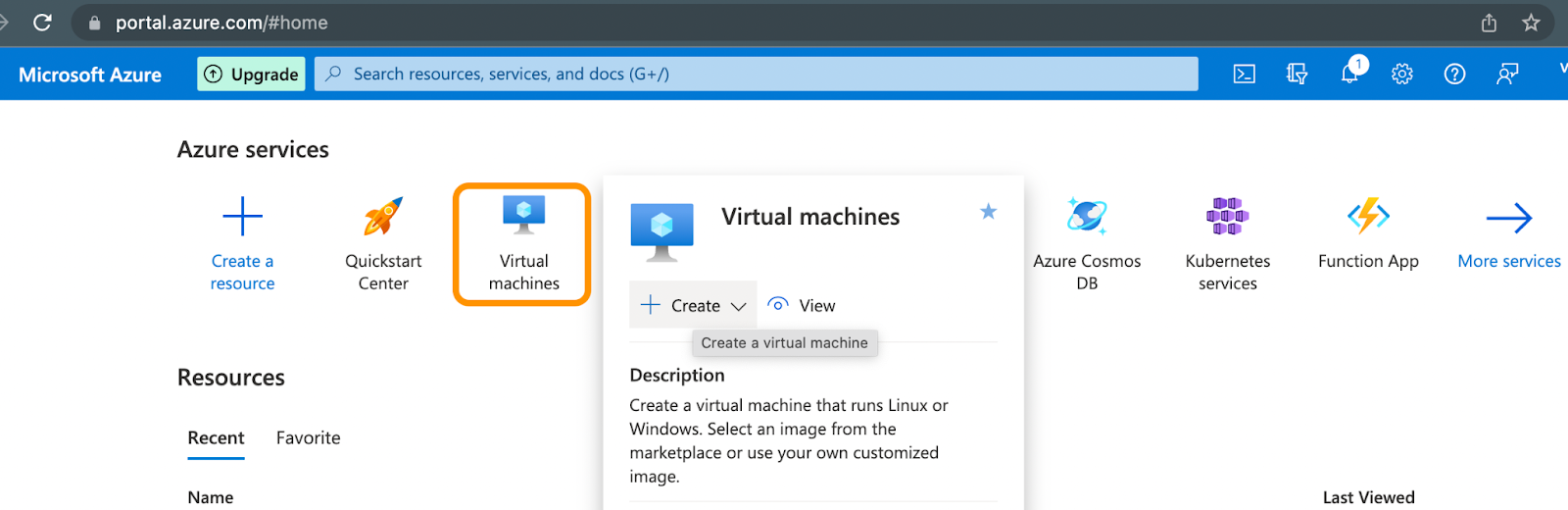Open the Function App service
Viewport: 1568px width, 510px height.
coord(1368,233)
